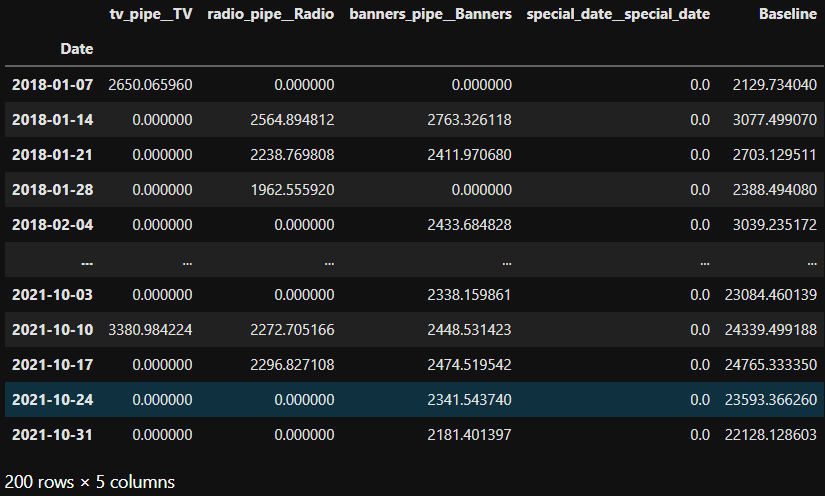Click the 2018-01-14 row label

point(52,120)
